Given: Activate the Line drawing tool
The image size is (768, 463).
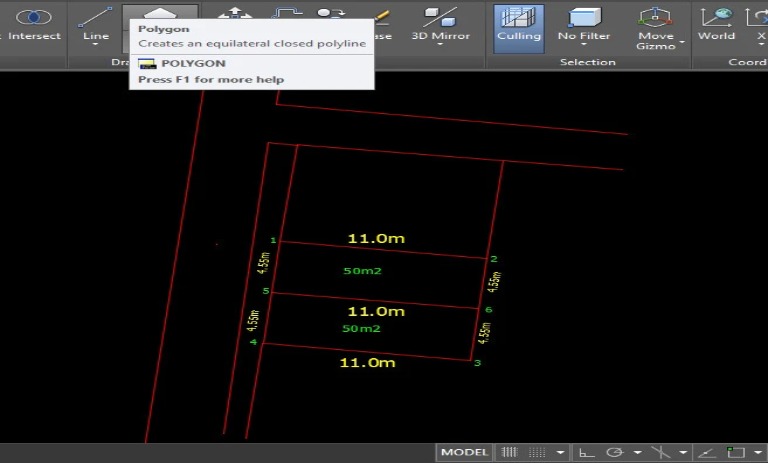Looking at the screenshot, I should tap(96, 22).
